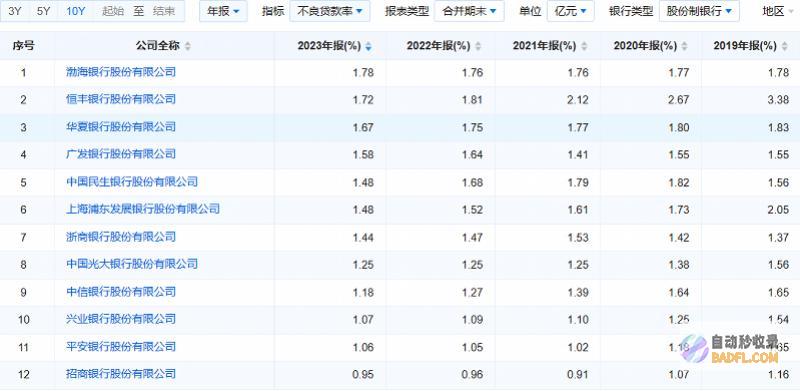Open the 合并期末 report type dropdown

click(x=469, y=11)
